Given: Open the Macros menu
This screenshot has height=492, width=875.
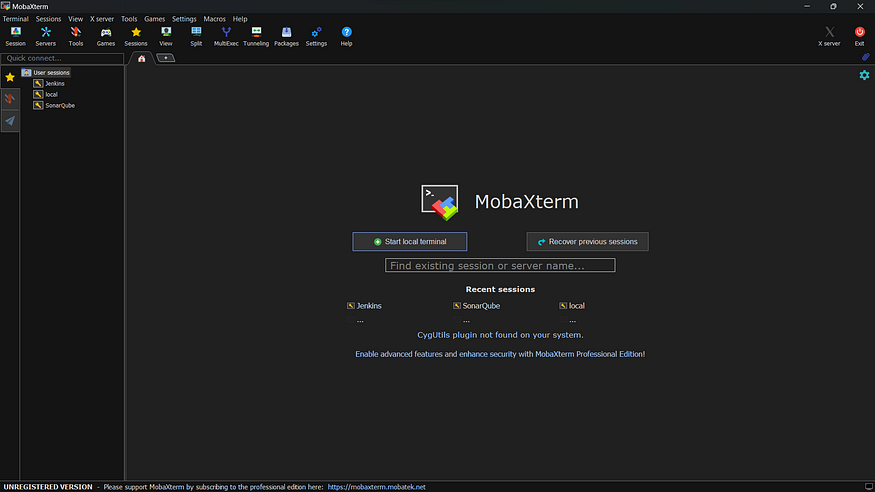Looking at the screenshot, I should coord(214,19).
